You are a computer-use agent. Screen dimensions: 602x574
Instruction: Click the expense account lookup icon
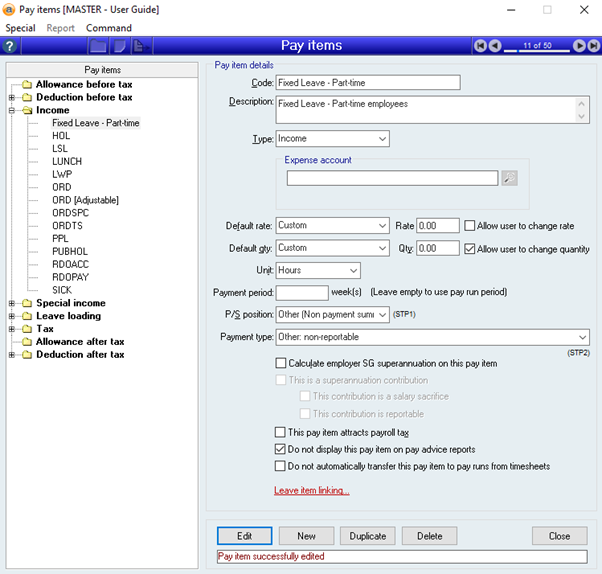click(x=509, y=178)
